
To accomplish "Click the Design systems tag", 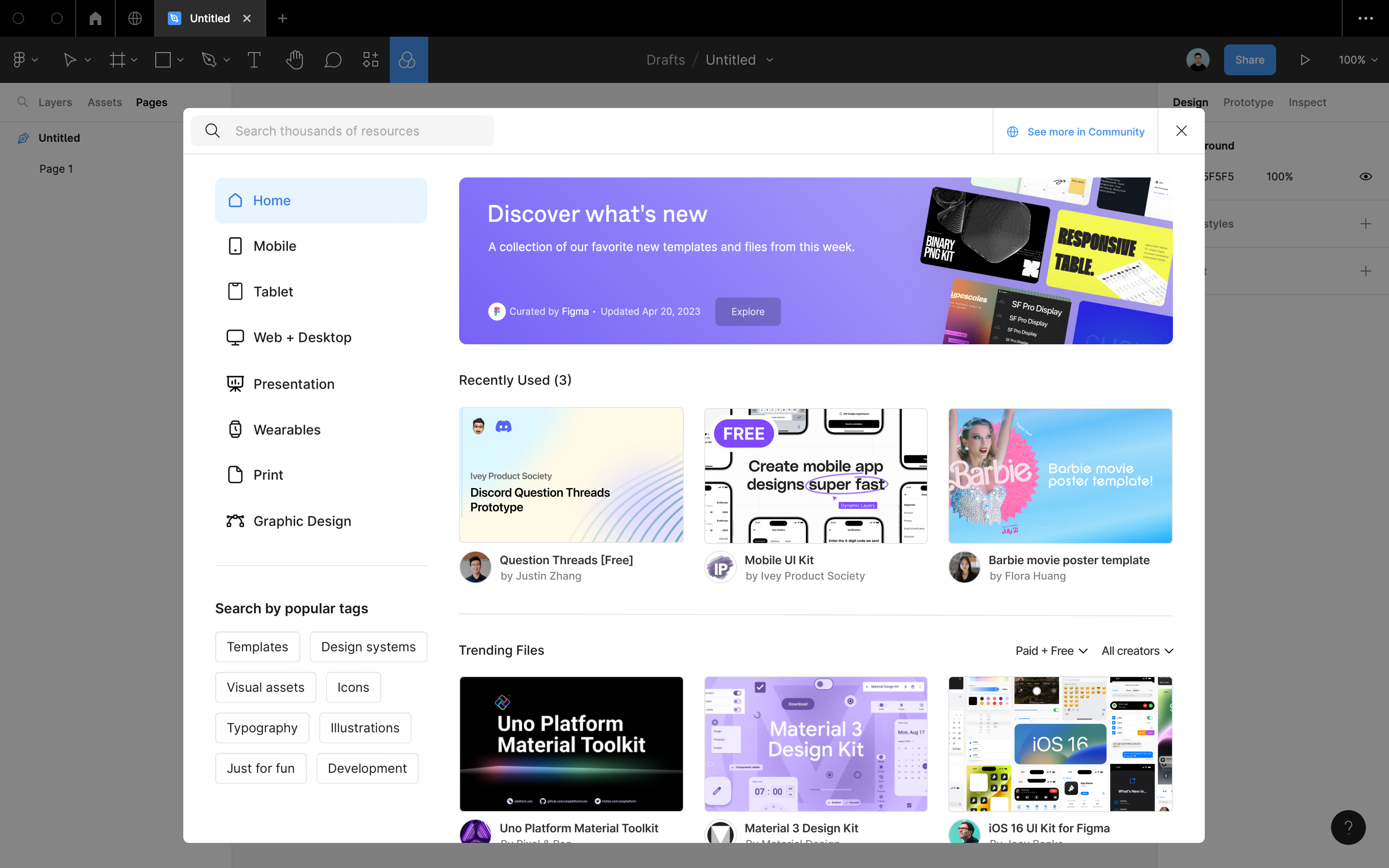I will [x=368, y=647].
